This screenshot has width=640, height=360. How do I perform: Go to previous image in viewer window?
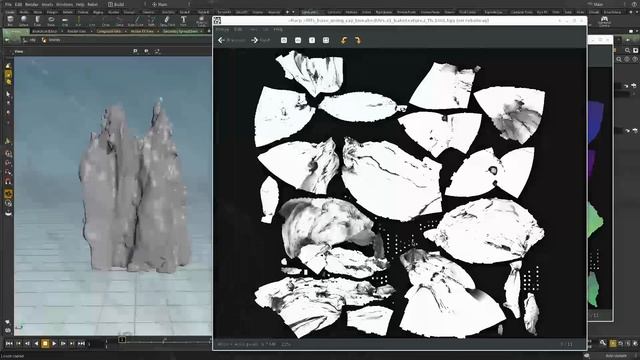pos(231,40)
